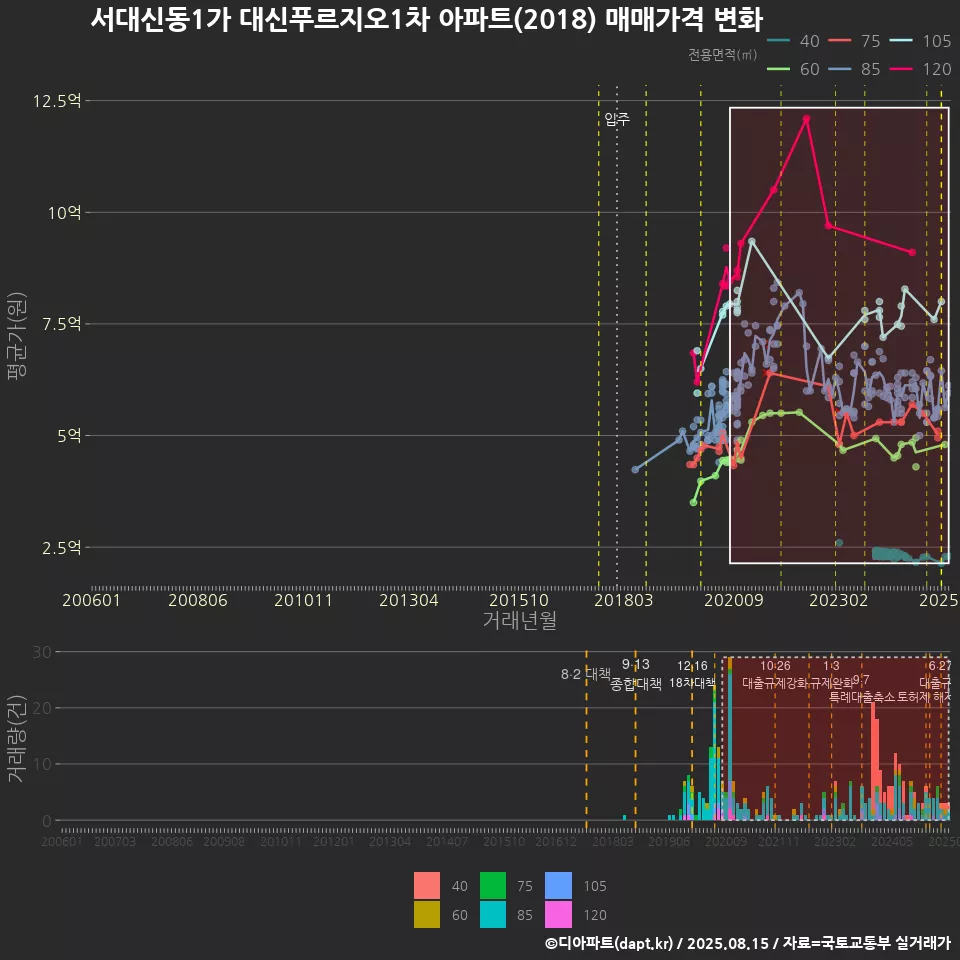Click the 12·16 18차대책 policy marker label

pos(692,674)
